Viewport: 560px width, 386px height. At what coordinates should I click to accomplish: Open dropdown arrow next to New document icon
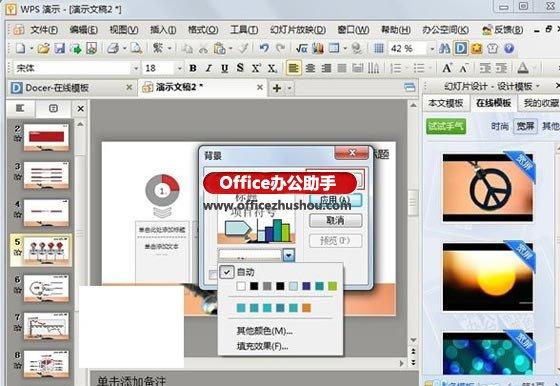click(x=31, y=49)
